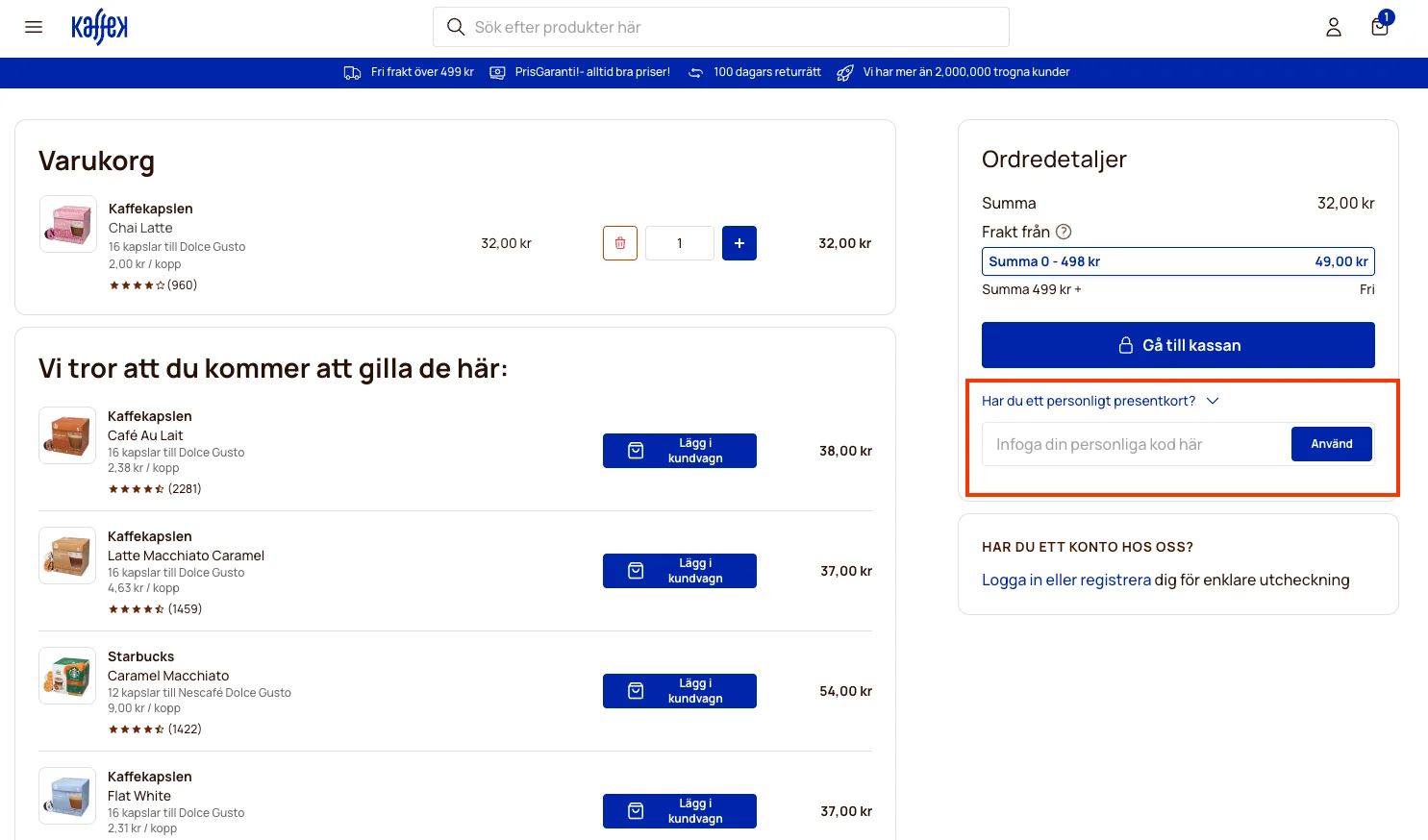
Task: Click the free shipping truck icon
Action: [353, 72]
